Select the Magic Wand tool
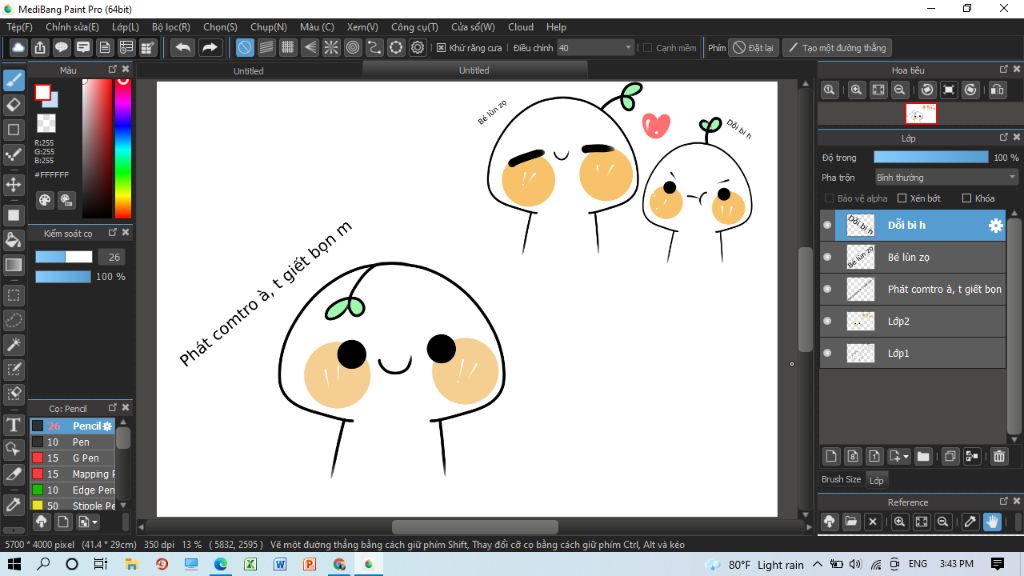Image resolution: width=1024 pixels, height=576 pixels. point(14,345)
